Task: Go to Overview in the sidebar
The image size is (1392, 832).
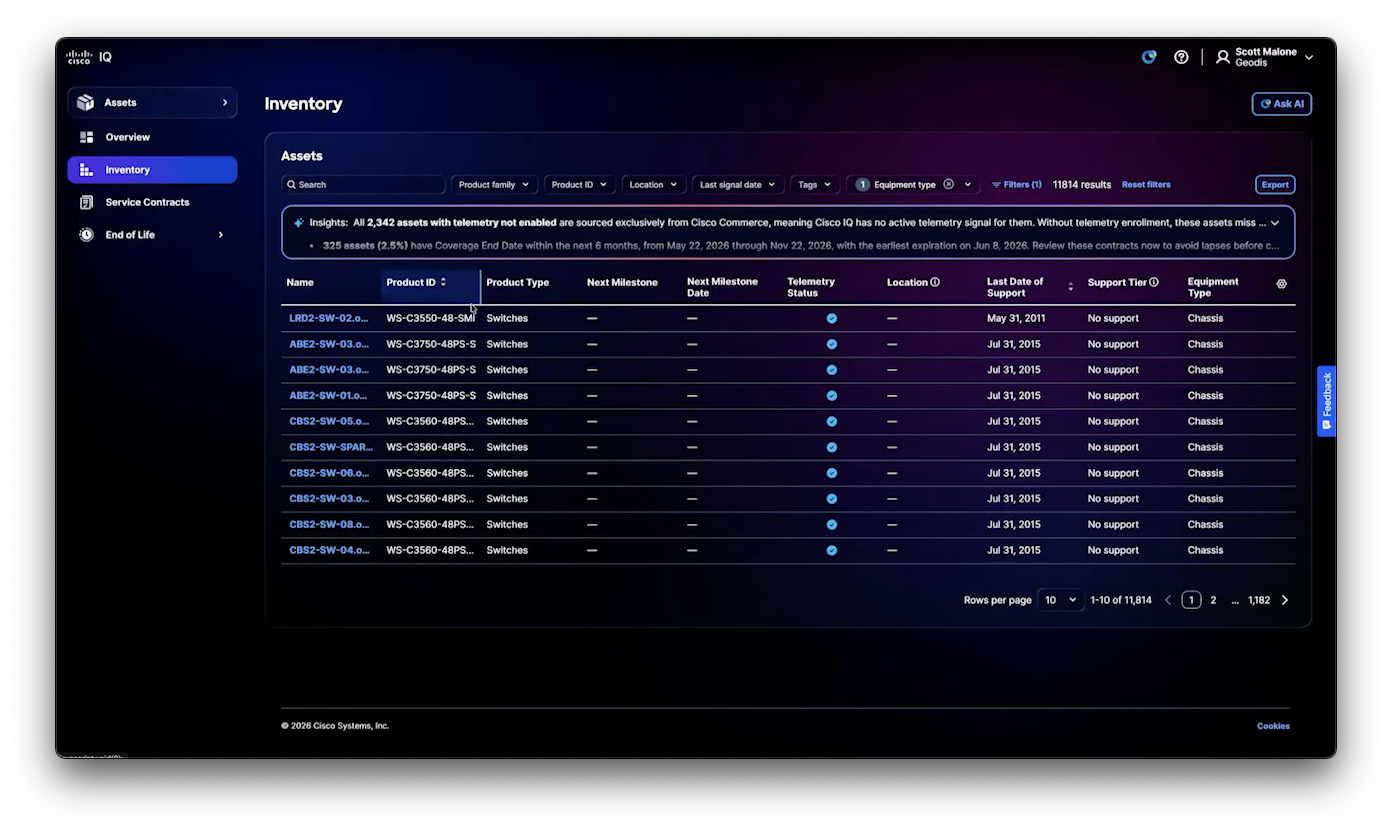Action: 127,137
